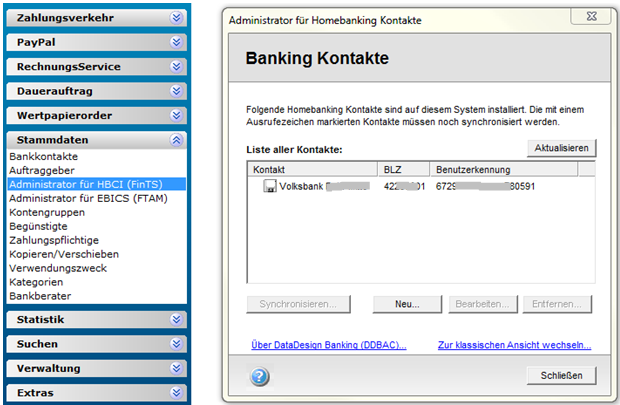The image size is (620, 405).
Task: Open Kategorien entry
Action: tap(36, 282)
